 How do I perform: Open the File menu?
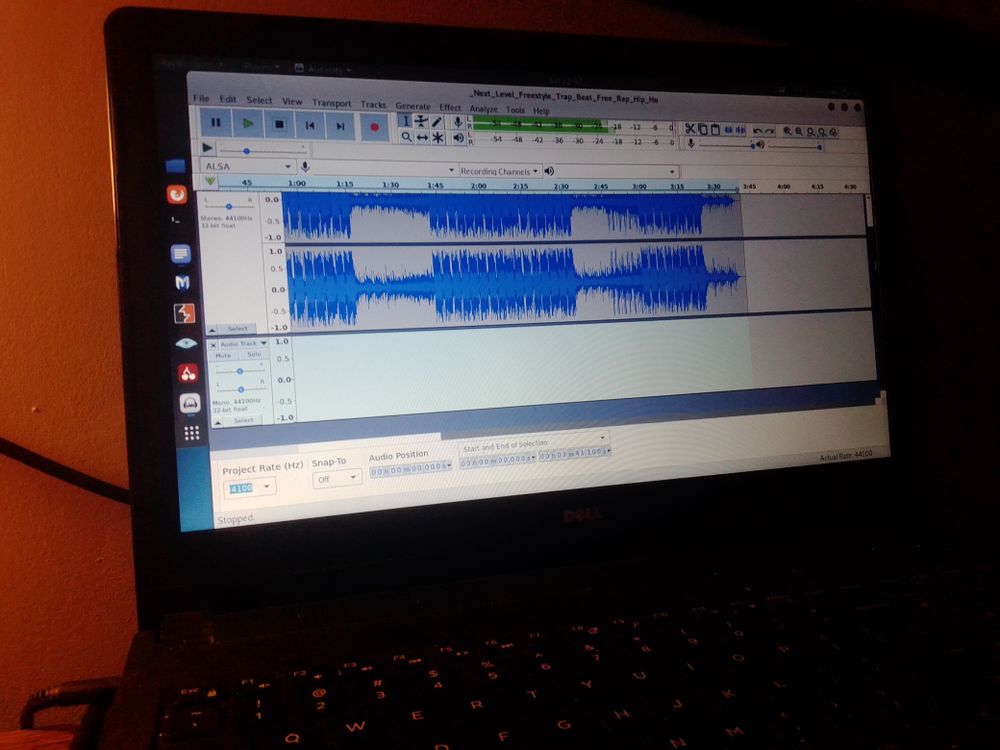[x=201, y=98]
